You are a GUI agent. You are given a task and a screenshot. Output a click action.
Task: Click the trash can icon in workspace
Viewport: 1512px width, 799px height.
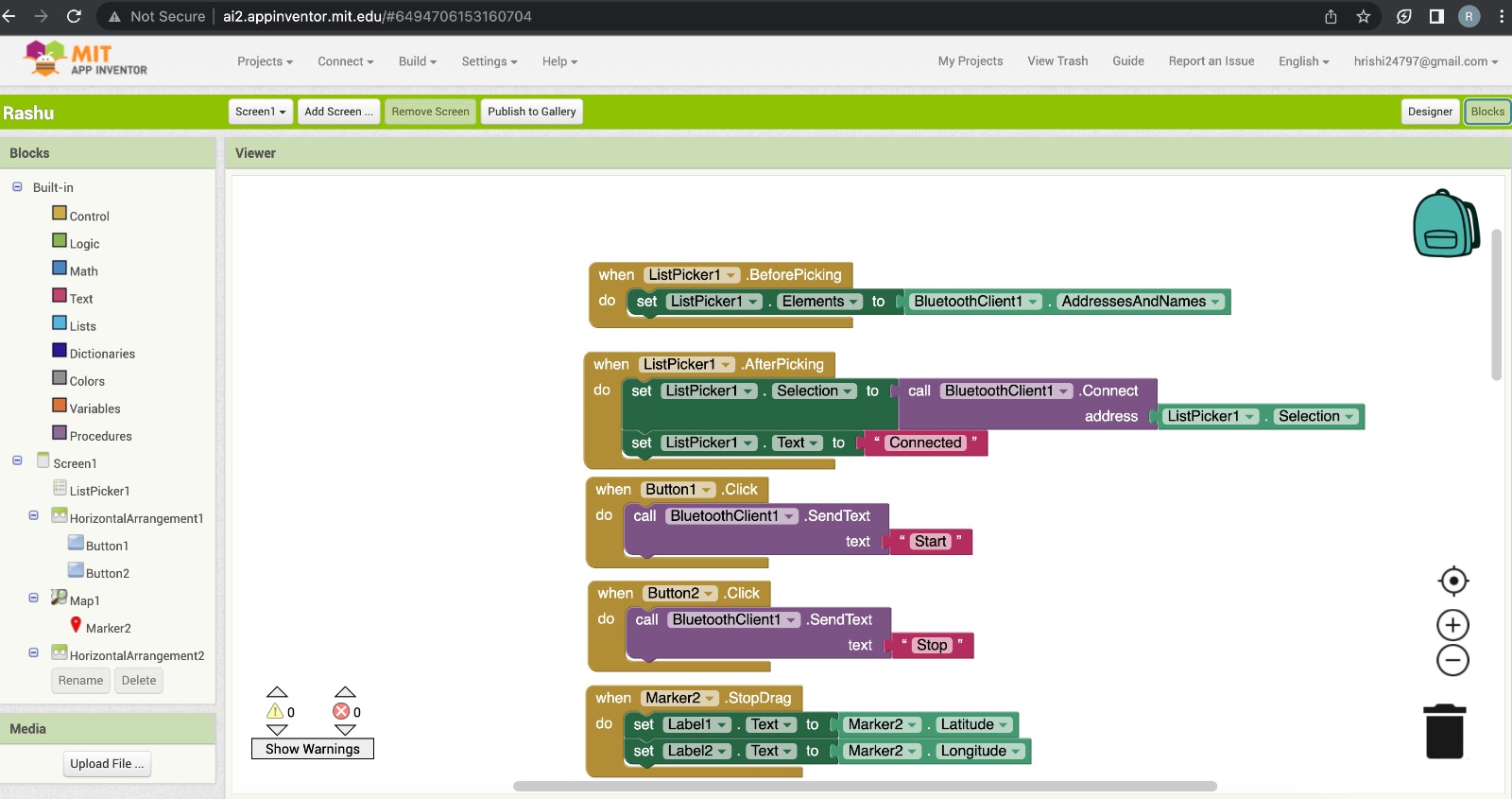[1444, 731]
